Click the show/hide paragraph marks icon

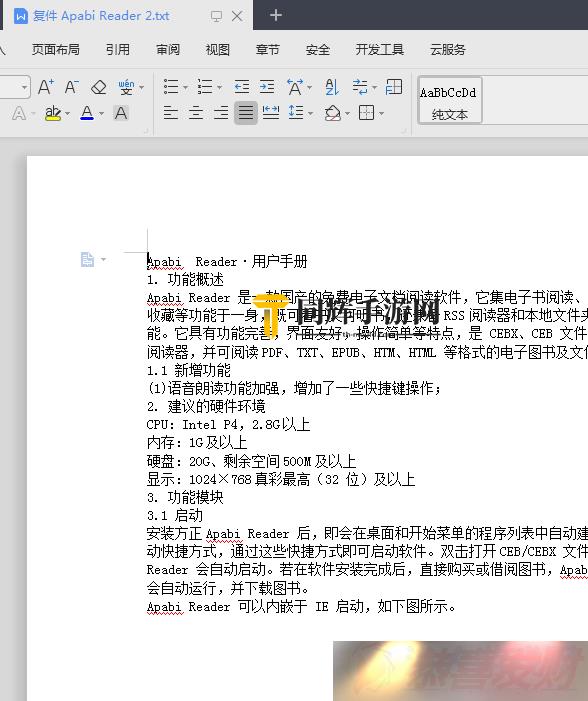point(360,87)
